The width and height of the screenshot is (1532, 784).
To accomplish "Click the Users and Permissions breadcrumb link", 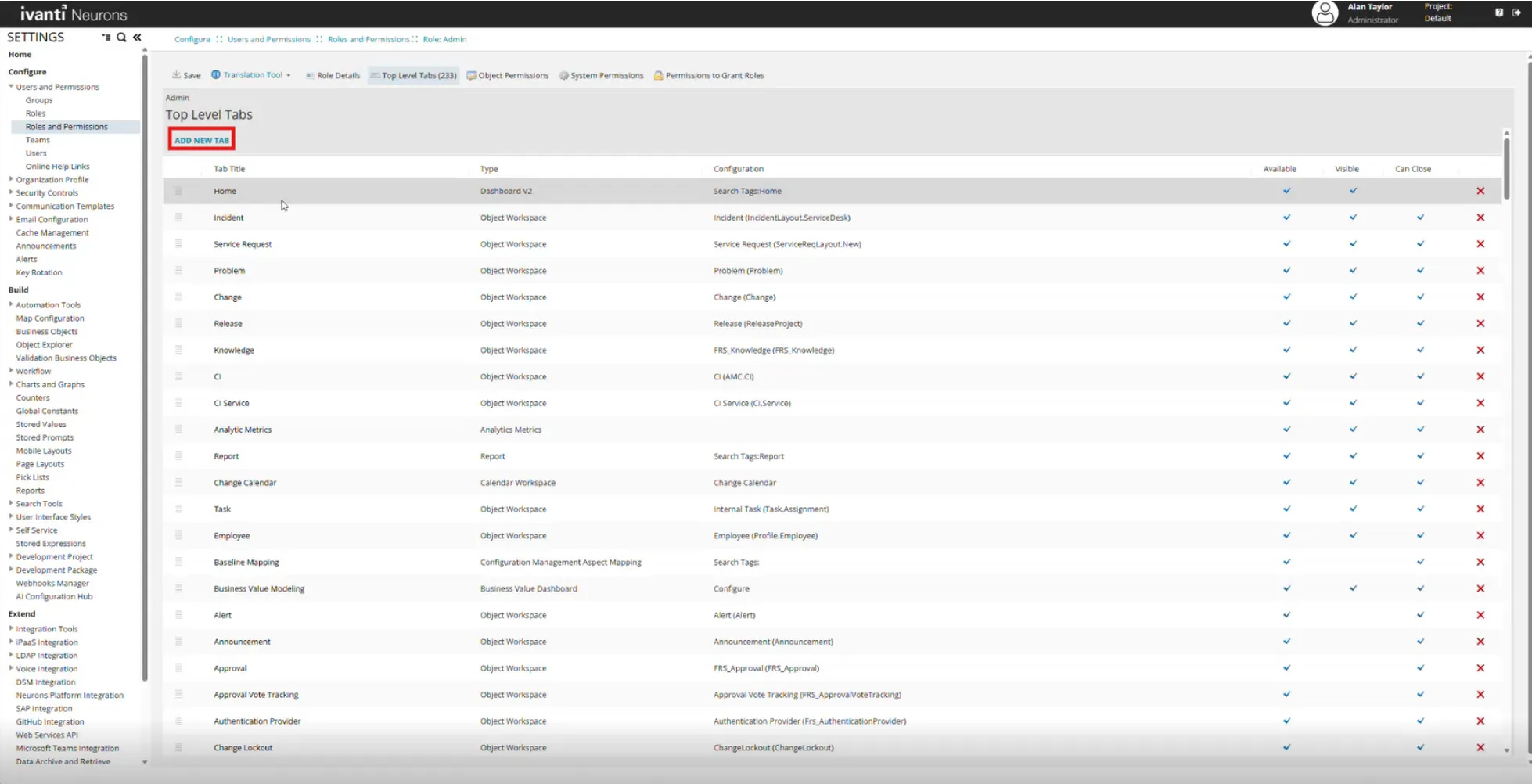I will [x=269, y=39].
